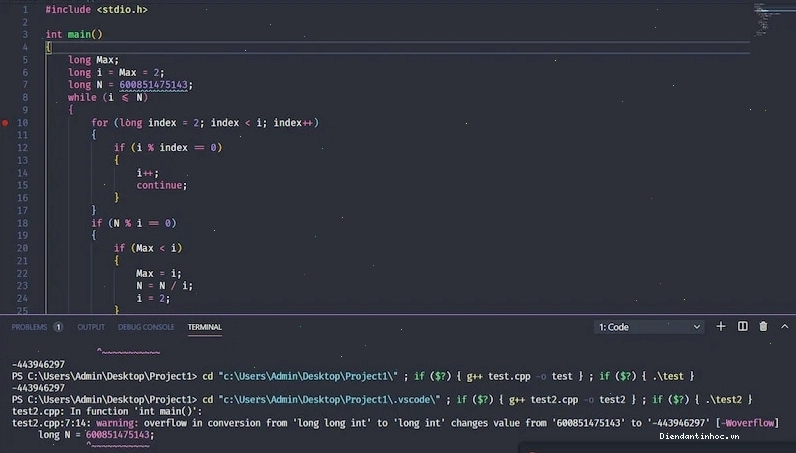Click the new terminal plus icon
Image resolution: width=796 pixels, height=453 pixels.
720,327
